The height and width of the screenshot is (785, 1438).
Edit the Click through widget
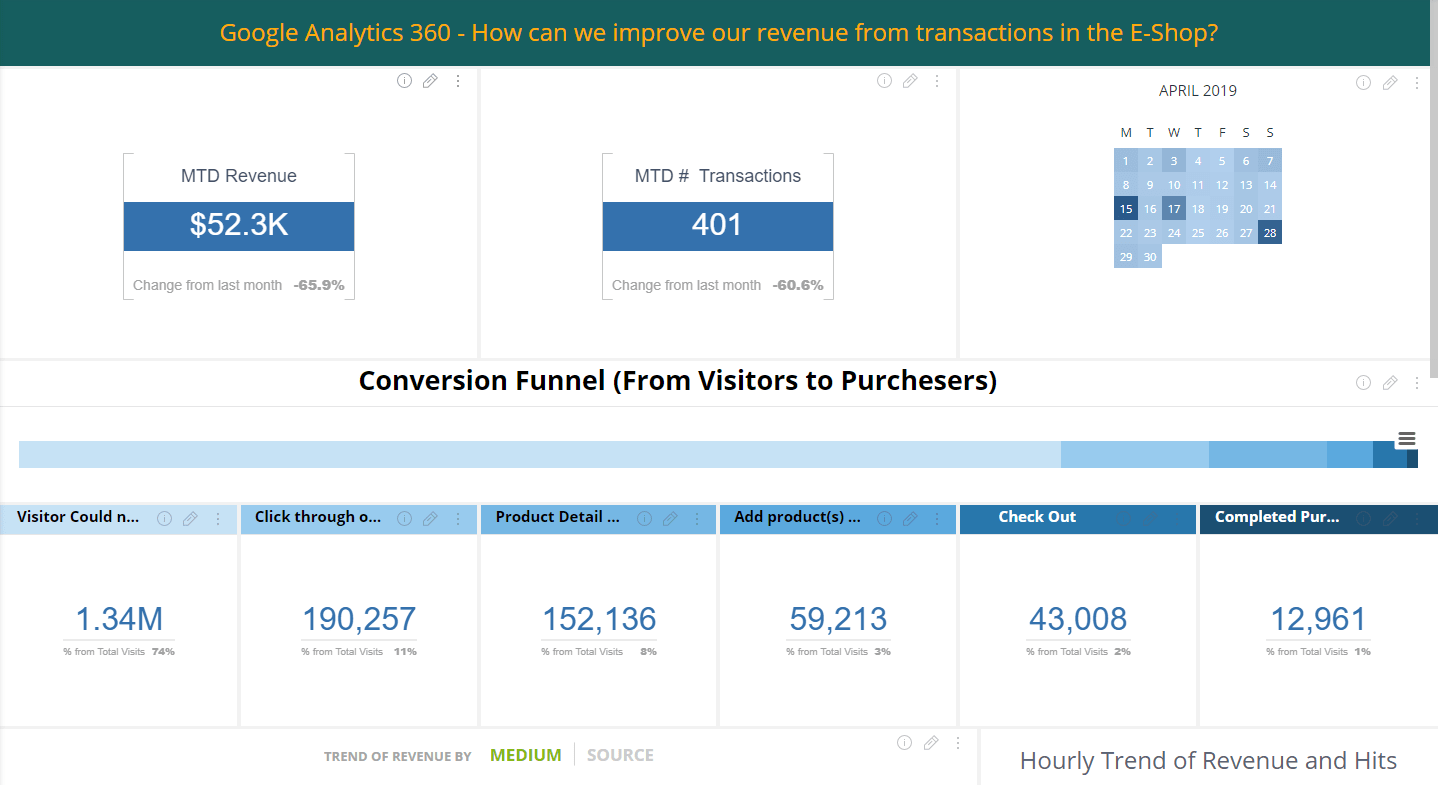(x=430, y=519)
